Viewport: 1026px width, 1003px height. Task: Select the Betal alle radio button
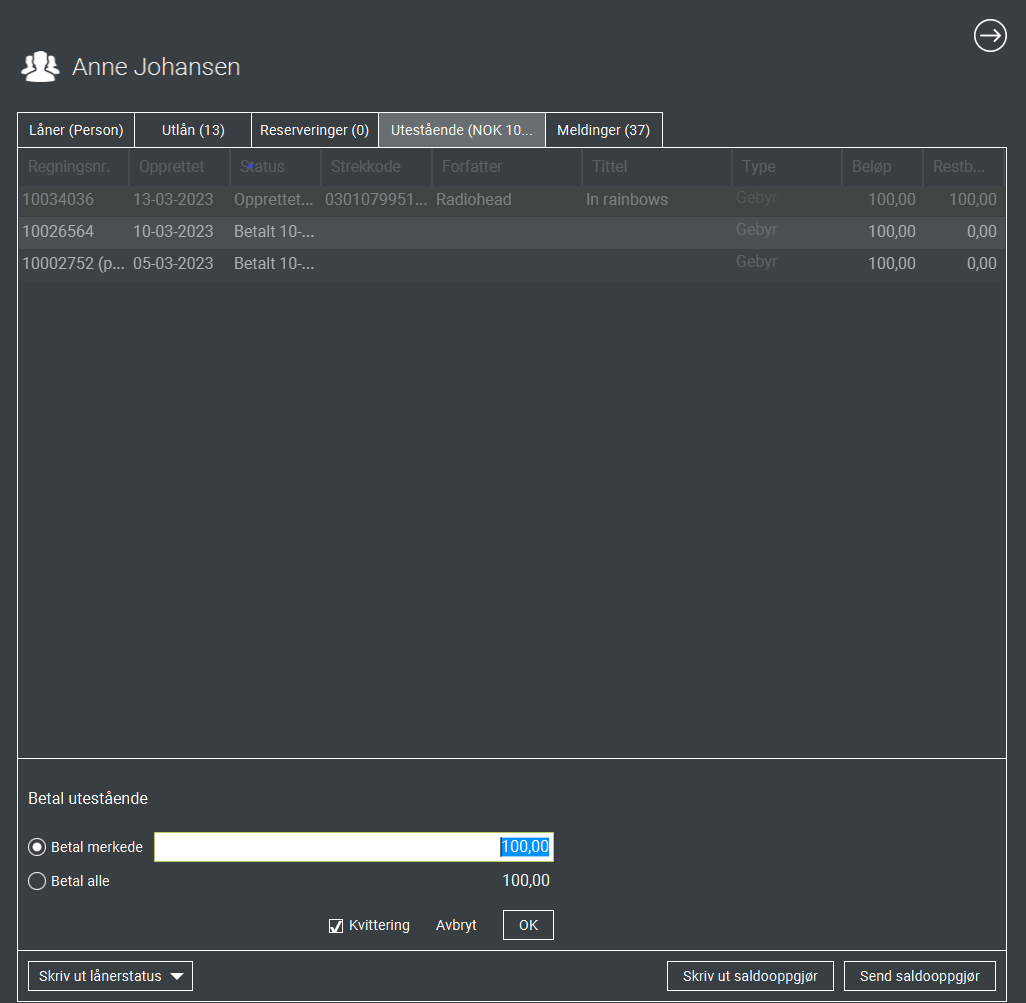[x=37, y=881]
